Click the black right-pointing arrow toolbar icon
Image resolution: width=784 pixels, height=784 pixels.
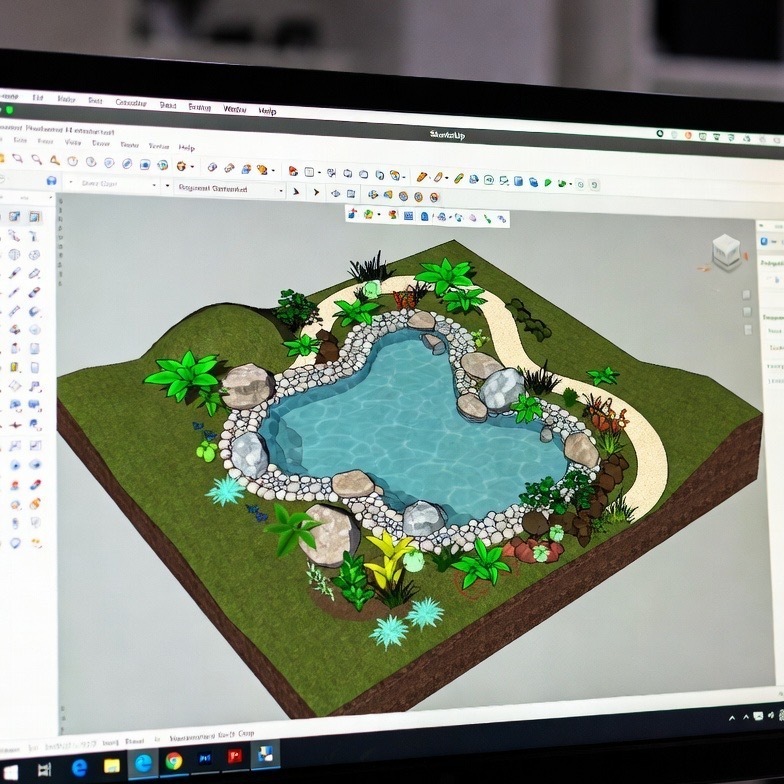point(317,192)
